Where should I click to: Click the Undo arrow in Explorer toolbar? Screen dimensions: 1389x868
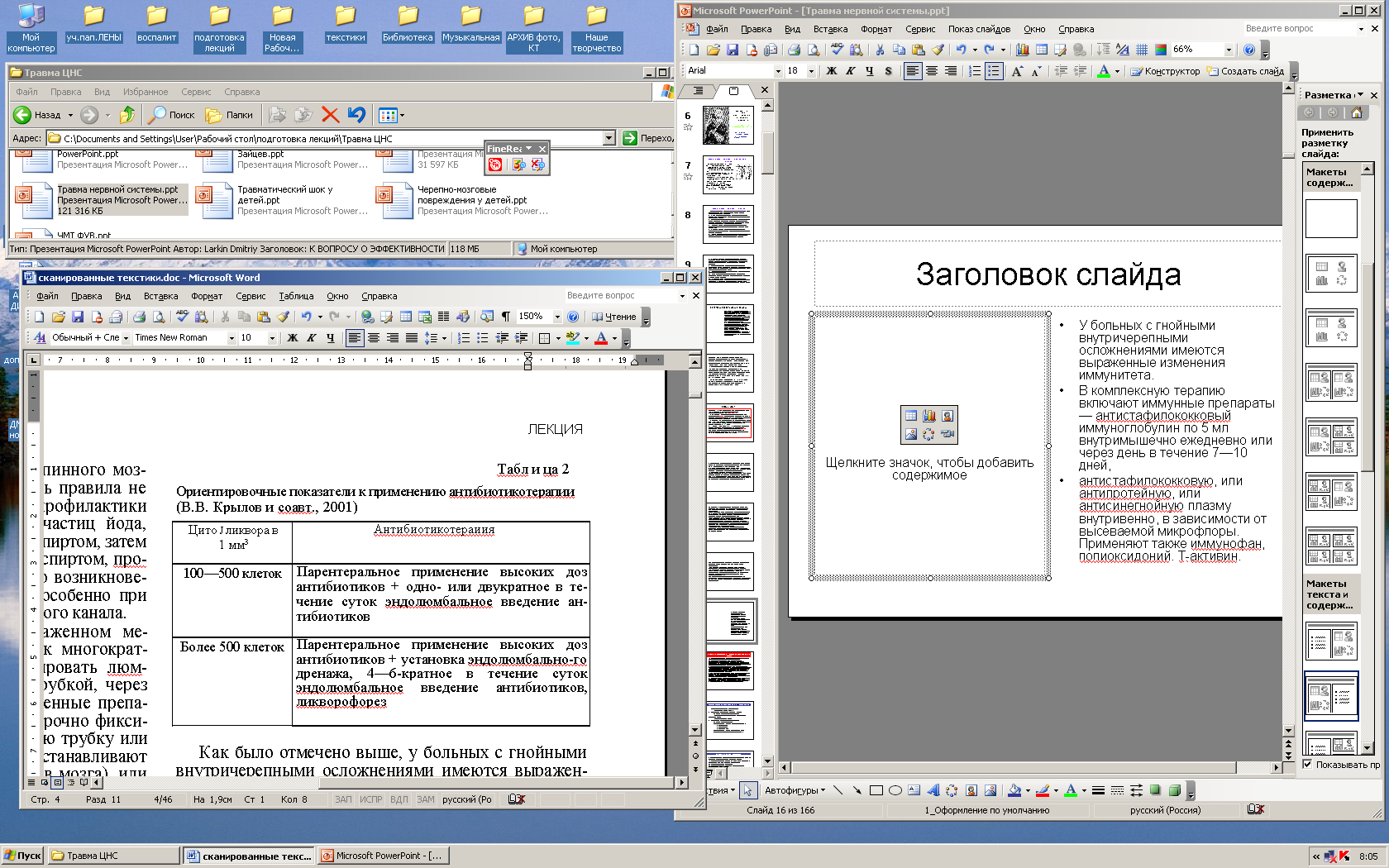pyautogui.click(x=356, y=115)
